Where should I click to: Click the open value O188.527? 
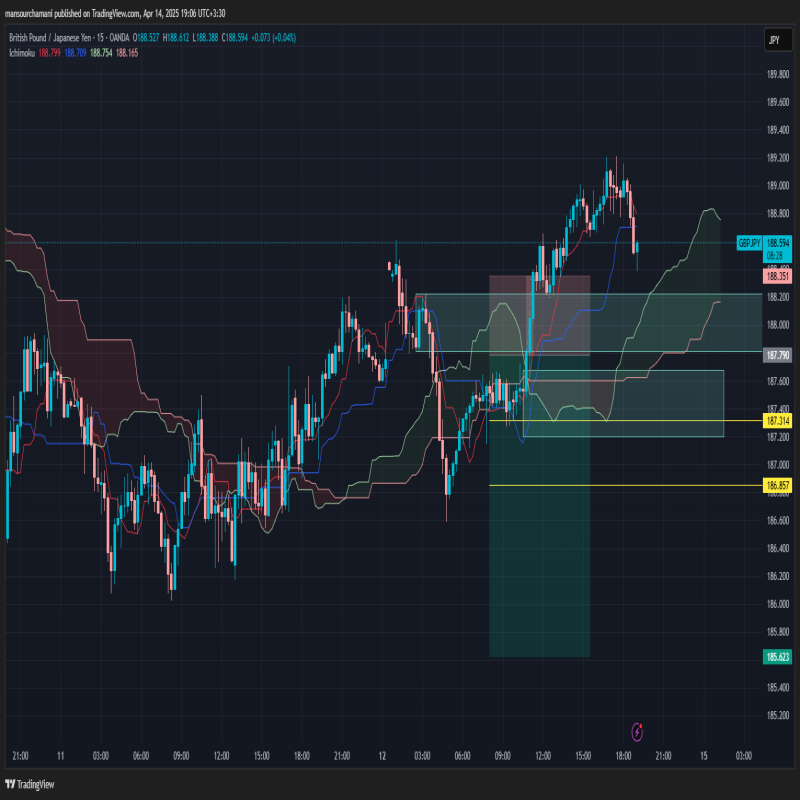146,38
